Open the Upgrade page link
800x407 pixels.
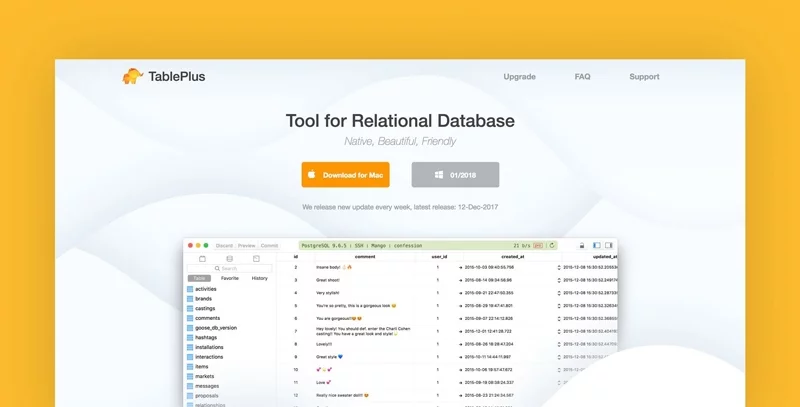pyautogui.click(x=519, y=77)
